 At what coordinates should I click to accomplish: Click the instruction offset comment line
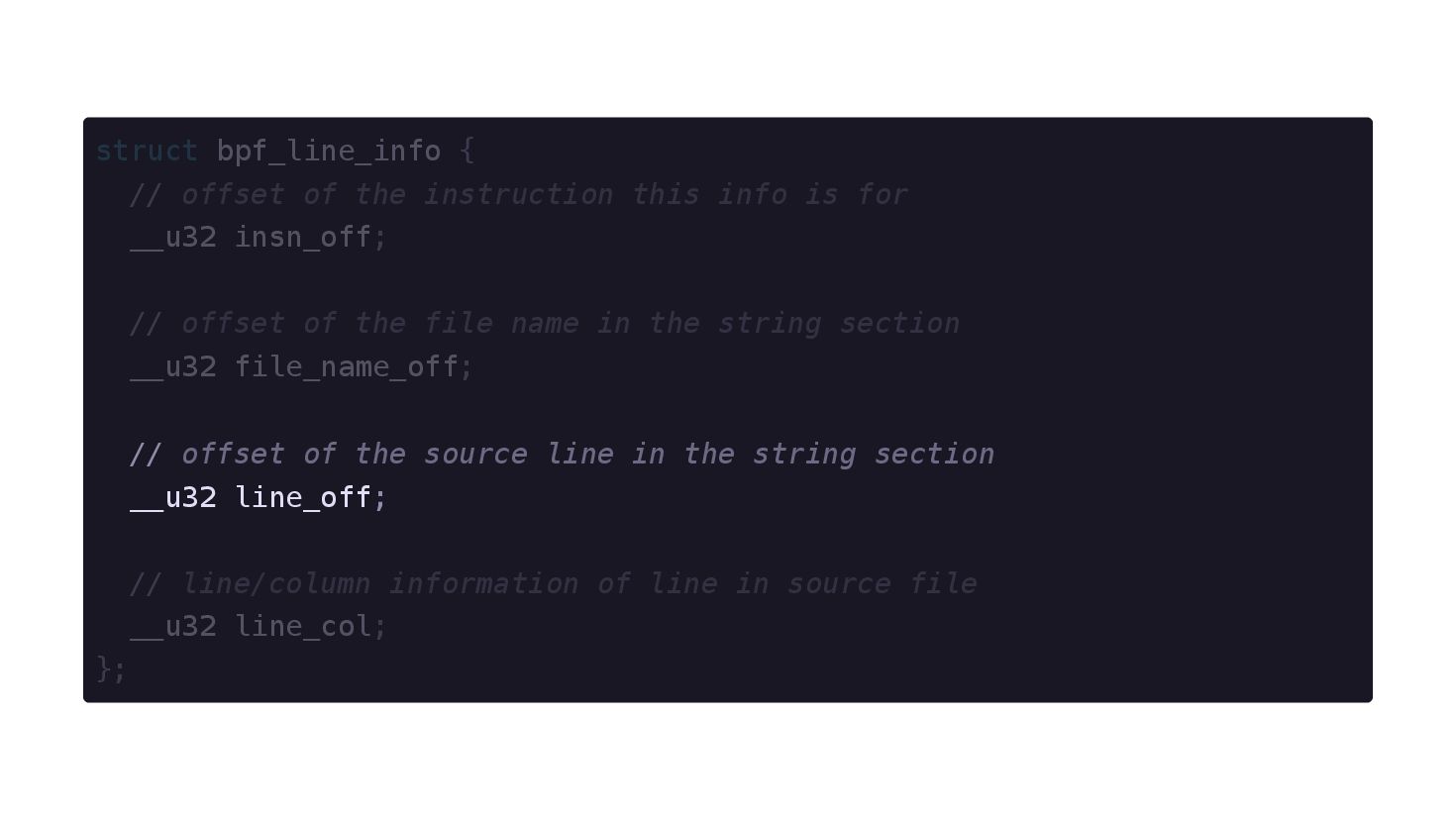coord(519,194)
